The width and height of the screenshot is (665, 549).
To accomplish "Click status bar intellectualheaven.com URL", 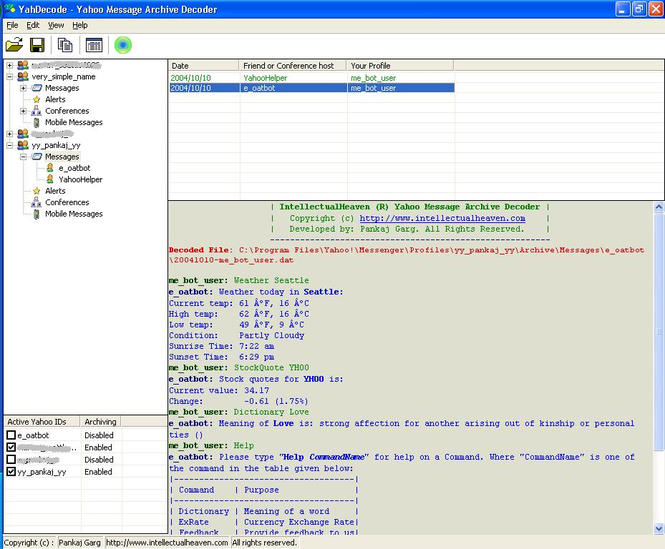I will [167, 543].
